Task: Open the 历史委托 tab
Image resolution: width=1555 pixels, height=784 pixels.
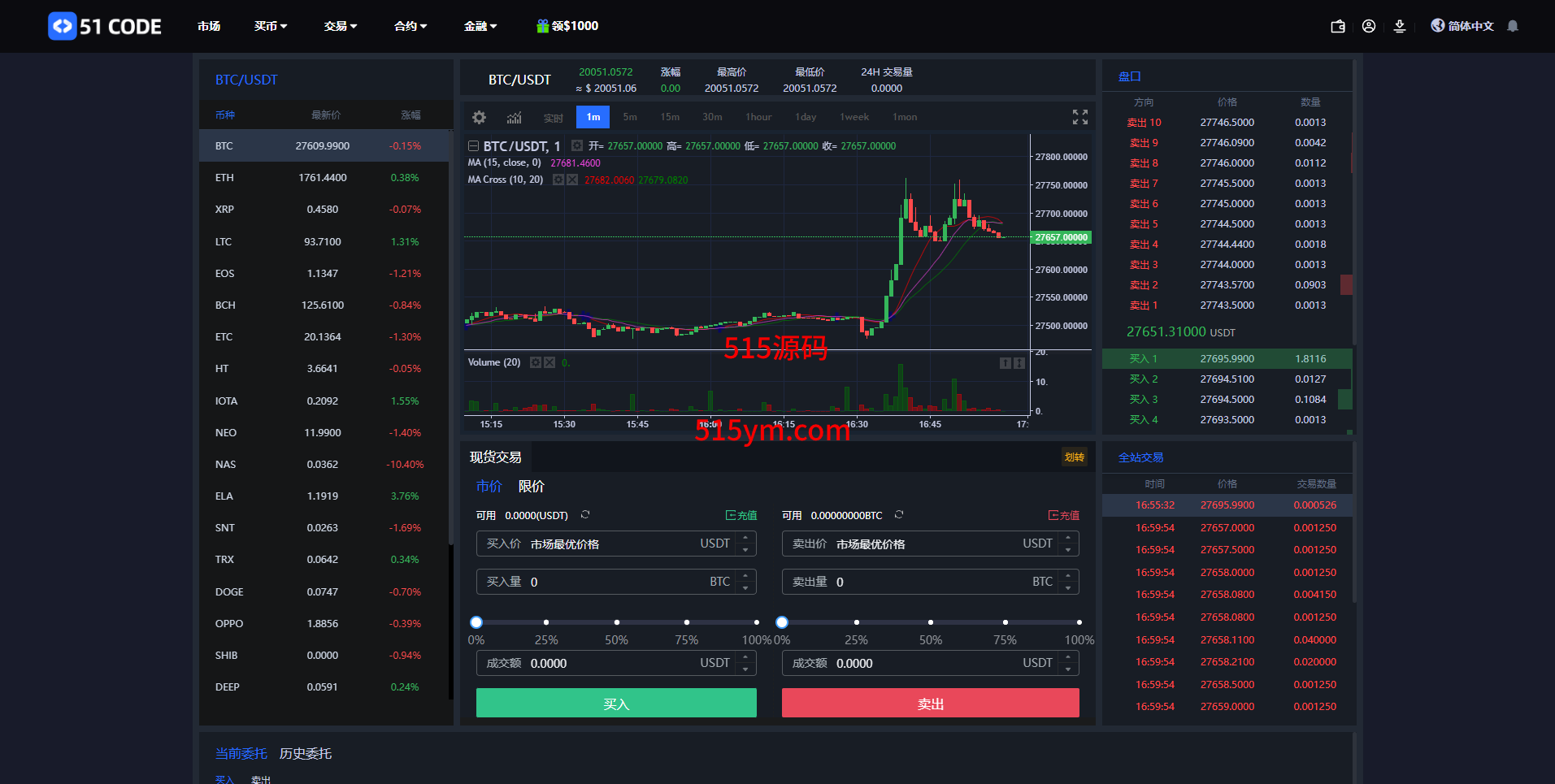Action: (305, 754)
